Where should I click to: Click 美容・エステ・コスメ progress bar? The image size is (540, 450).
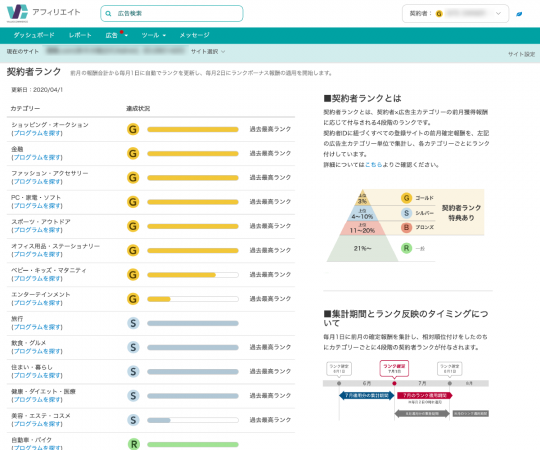point(193,420)
